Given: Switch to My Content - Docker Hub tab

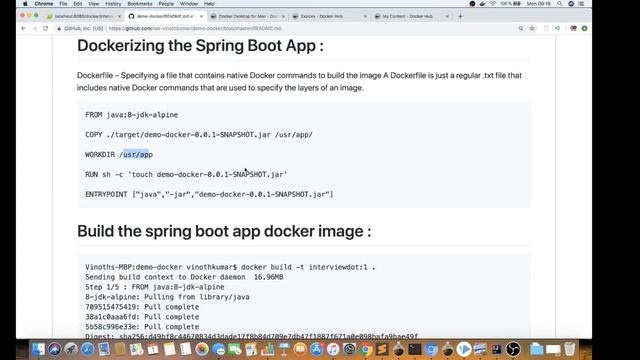Looking at the screenshot, I should click(411, 16).
